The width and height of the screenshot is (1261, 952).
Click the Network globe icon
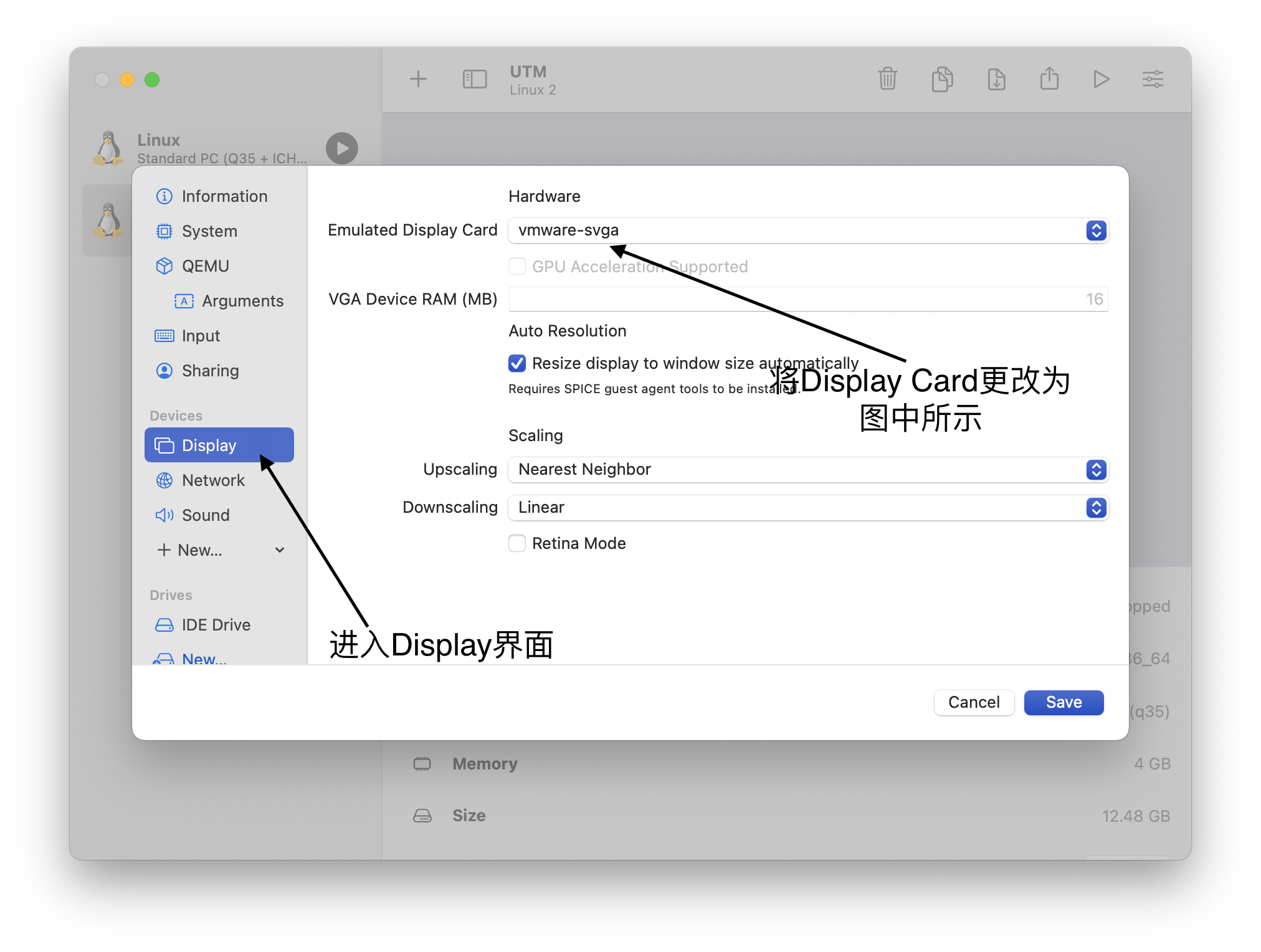coord(164,480)
